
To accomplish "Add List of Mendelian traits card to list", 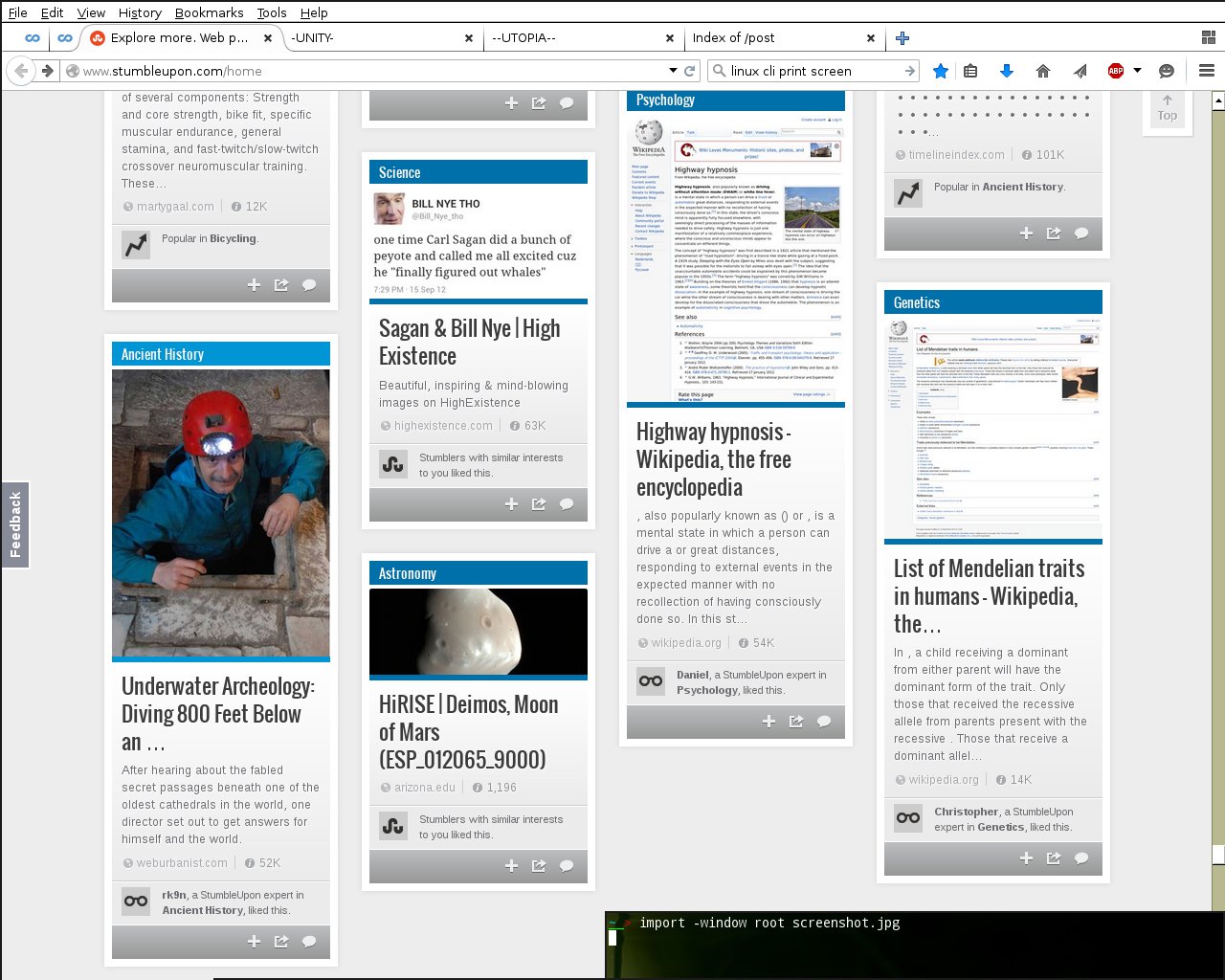I will pyautogui.click(x=1026, y=858).
